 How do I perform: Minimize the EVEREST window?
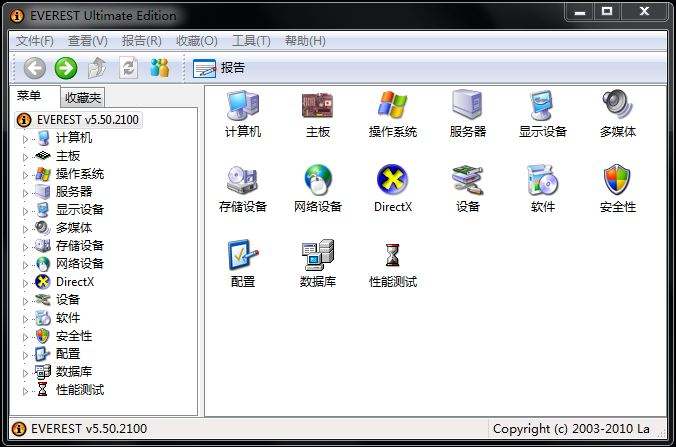click(580, 12)
